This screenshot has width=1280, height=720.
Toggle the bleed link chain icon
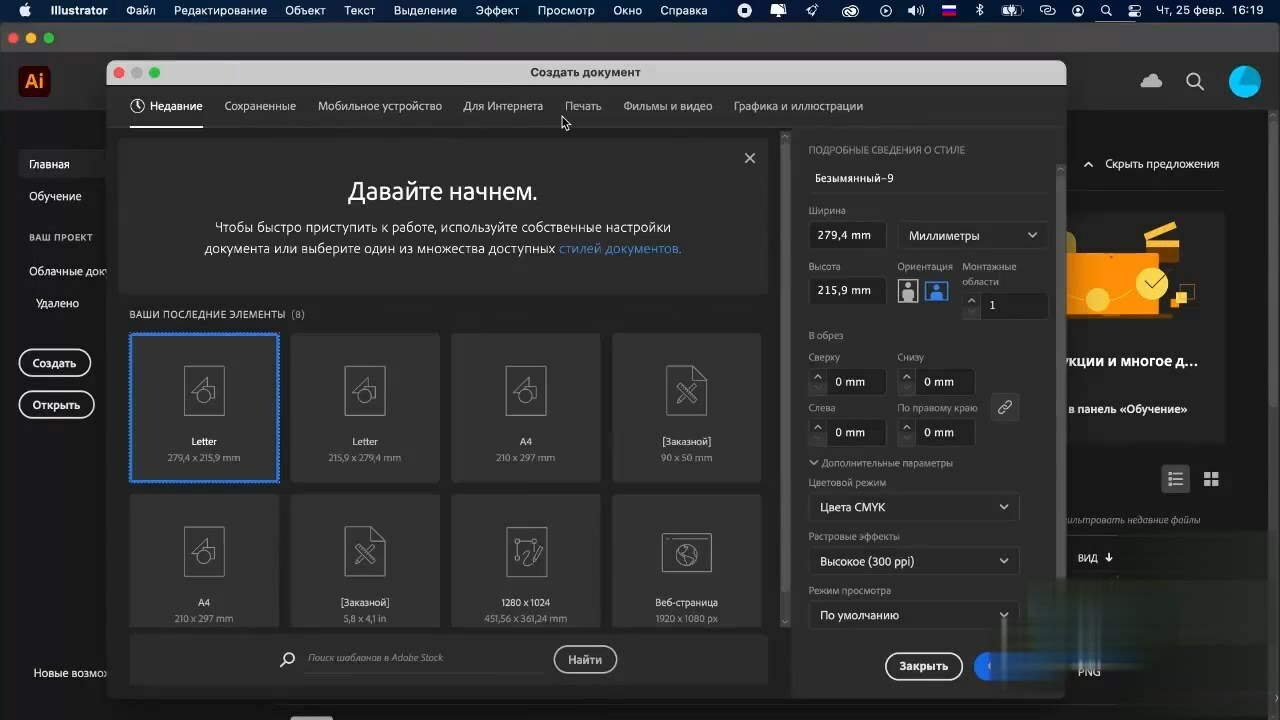pyautogui.click(x=1005, y=407)
